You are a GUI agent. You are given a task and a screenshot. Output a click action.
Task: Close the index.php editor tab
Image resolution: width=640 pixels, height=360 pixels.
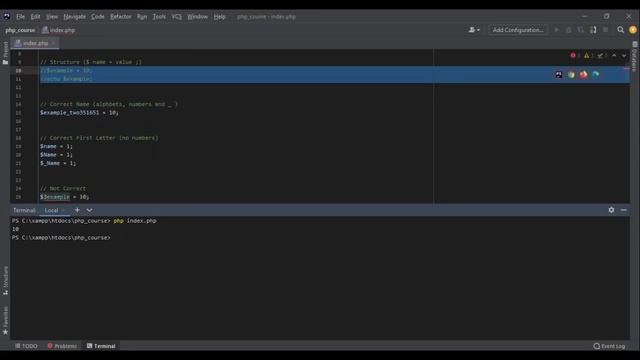[x=53, y=43]
